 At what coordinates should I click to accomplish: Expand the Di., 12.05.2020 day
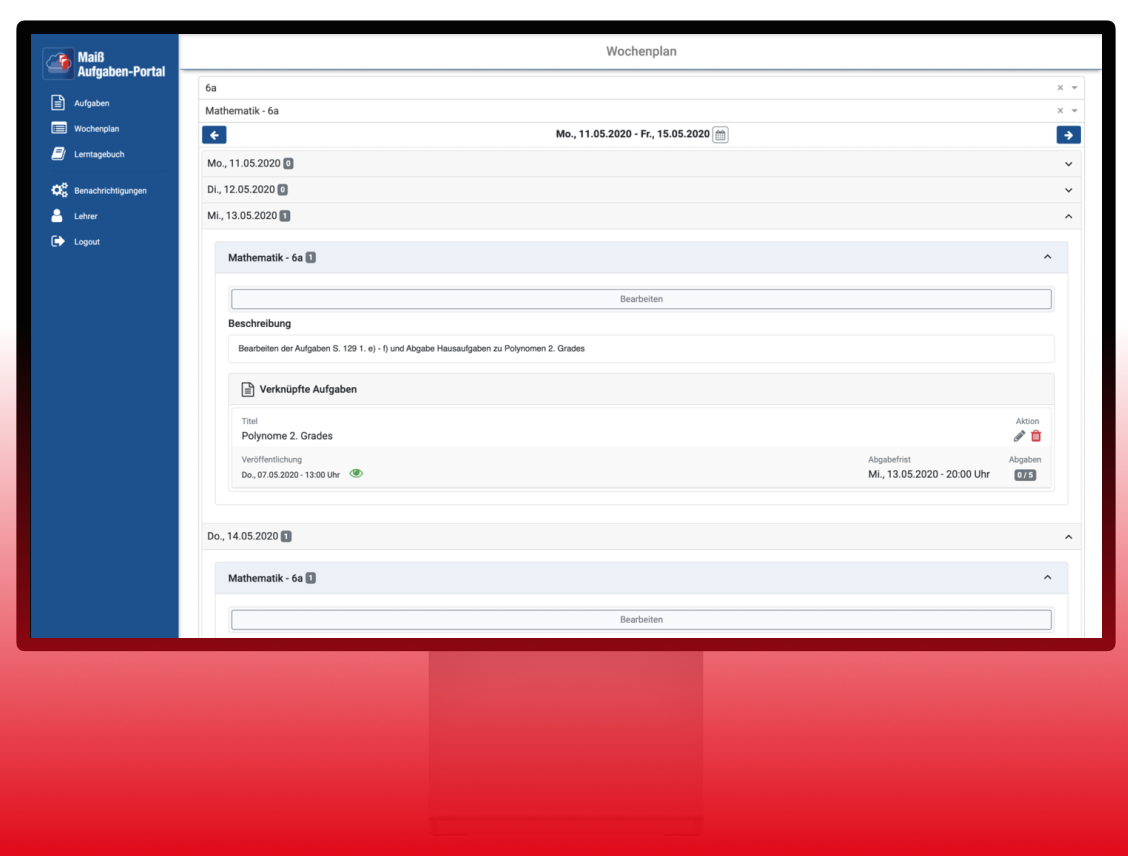(x=1068, y=190)
